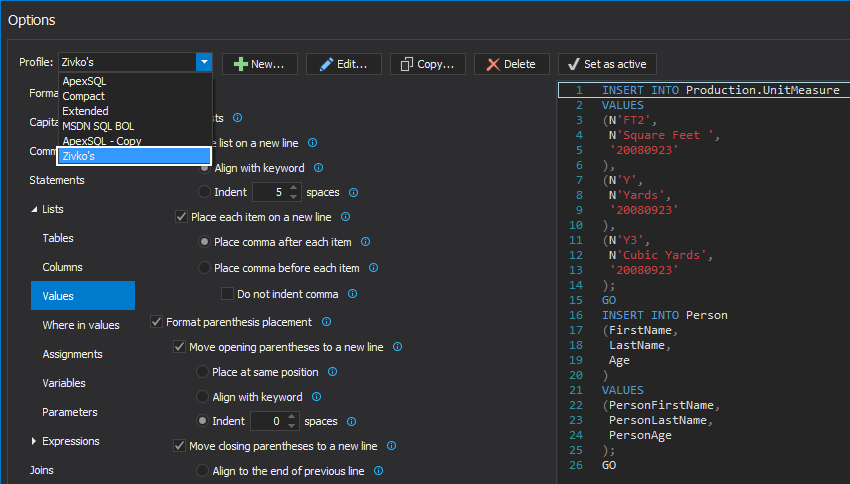Select Place comma before each item
The height and width of the screenshot is (484, 850).
pyautogui.click(x=205, y=268)
